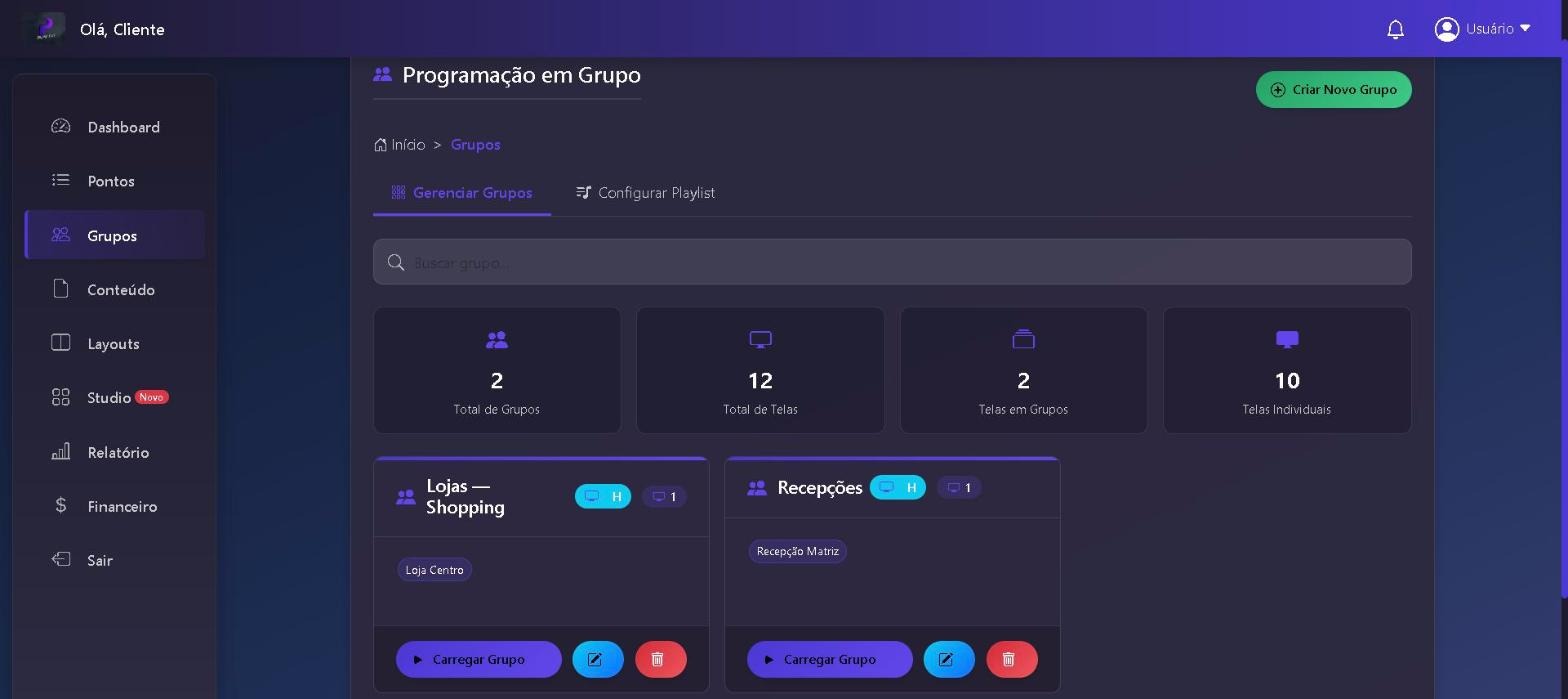Click the Studio grid icon

(x=61, y=397)
